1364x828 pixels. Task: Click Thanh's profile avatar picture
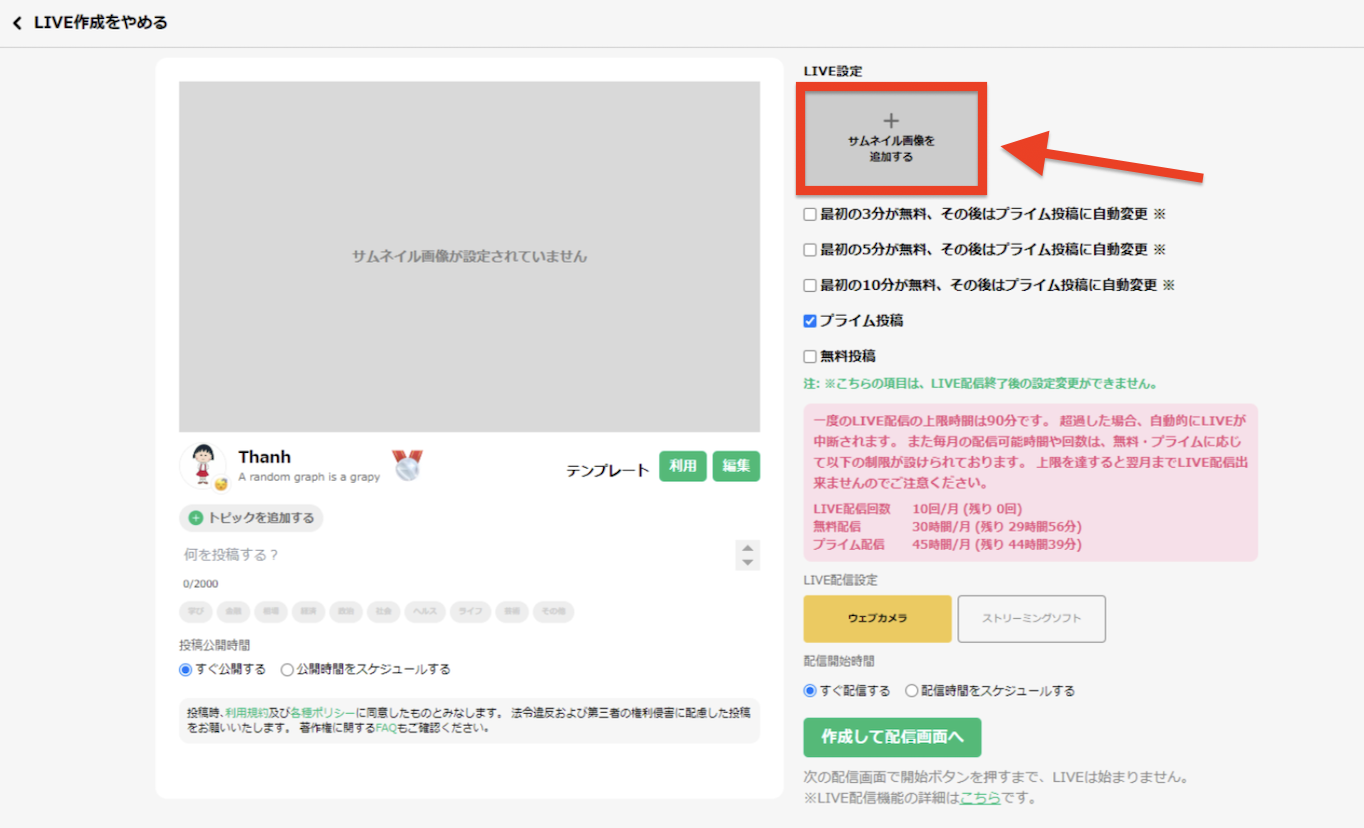203,464
